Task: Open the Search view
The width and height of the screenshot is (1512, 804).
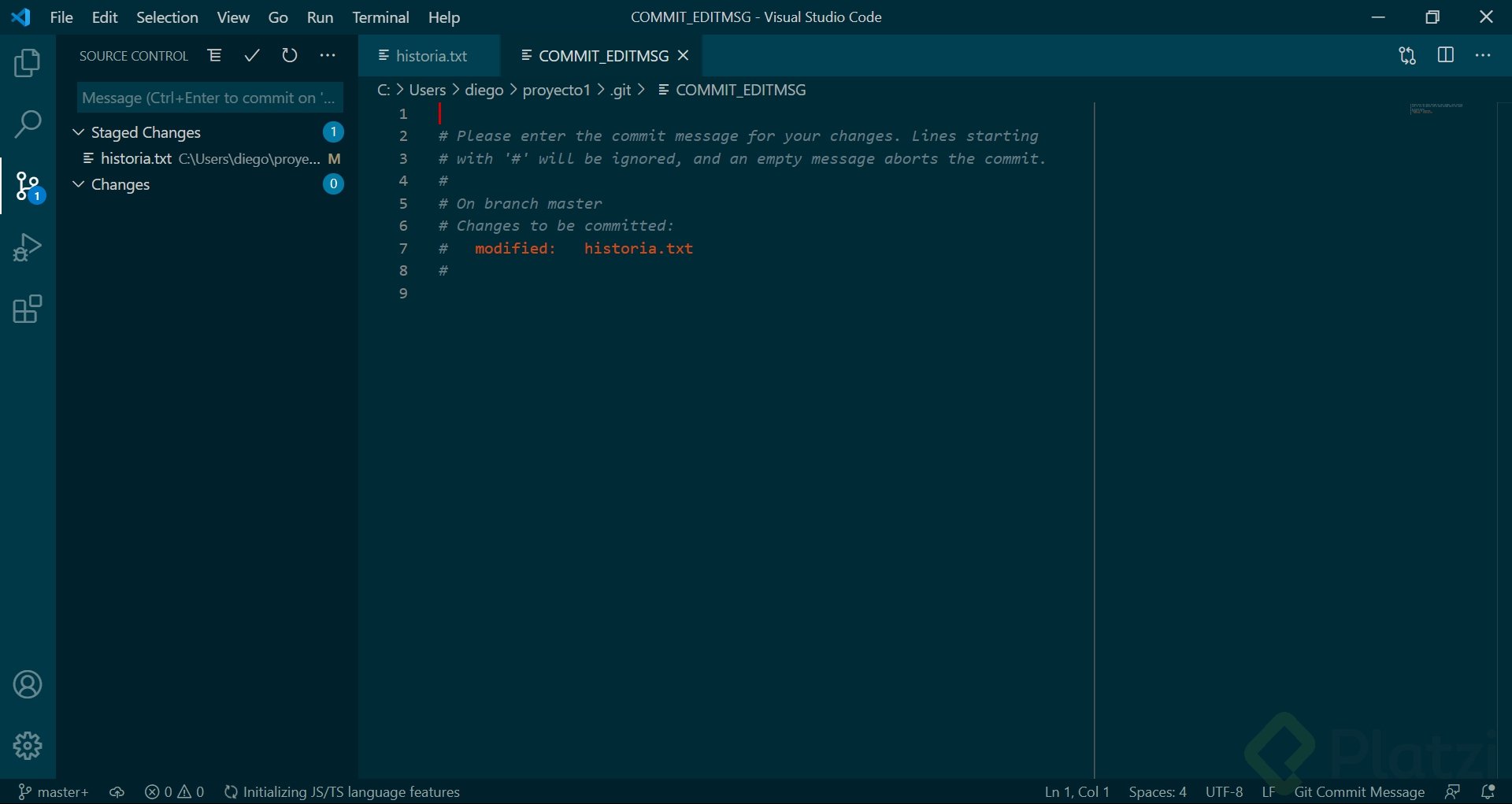Action: pyautogui.click(x=28, y=124)
